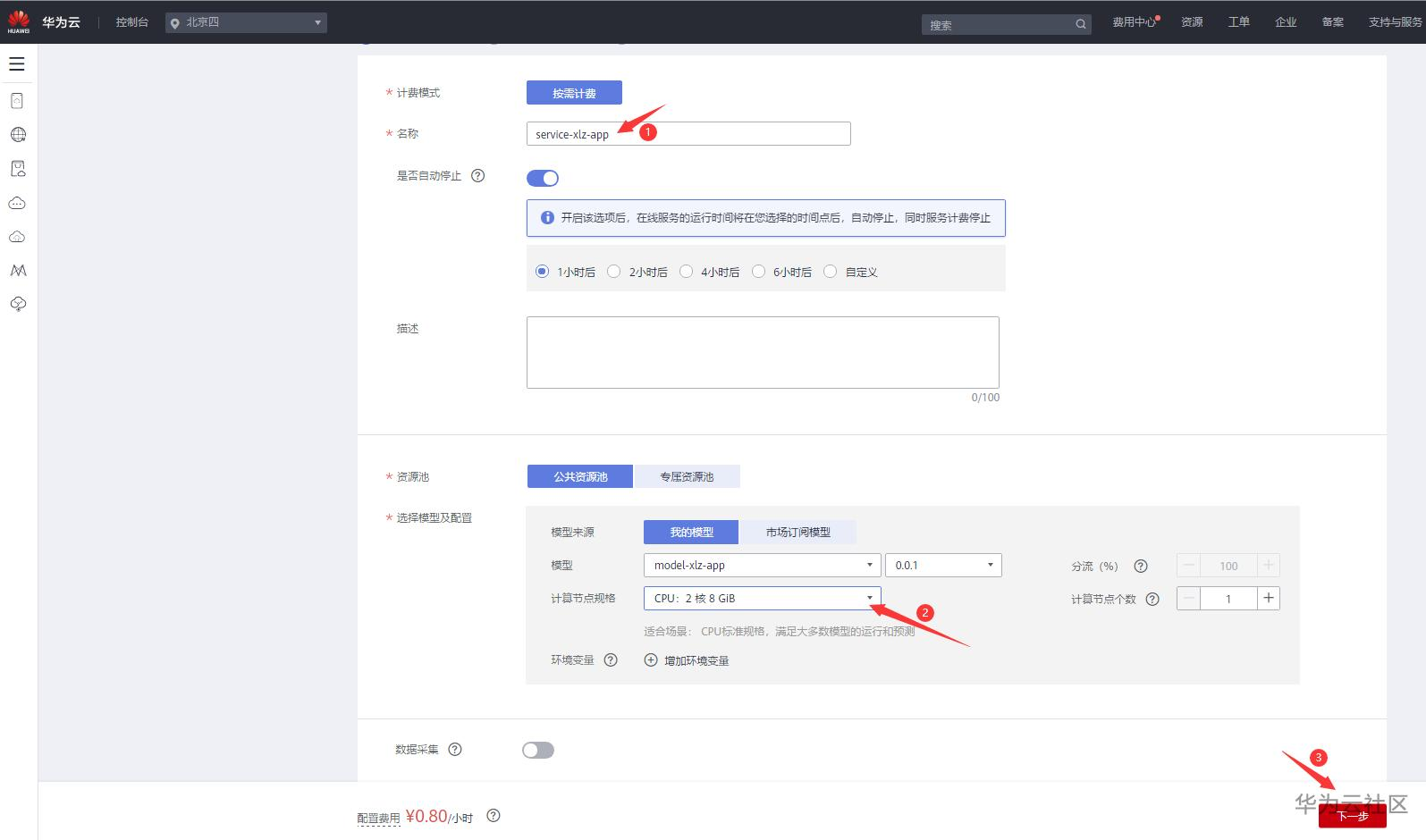Open 工单 in top navigation
Viewport: 1426px width, 840px height.
1238,22
